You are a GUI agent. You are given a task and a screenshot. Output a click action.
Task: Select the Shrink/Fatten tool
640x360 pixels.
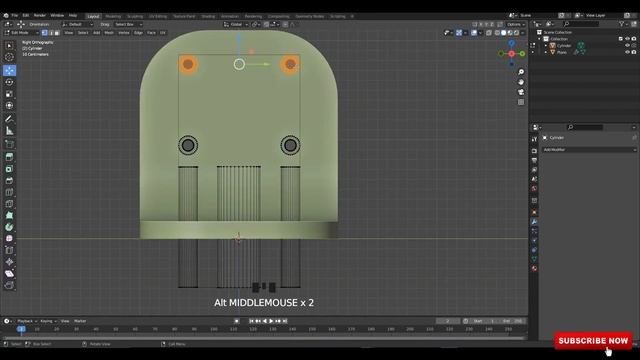pos(9,262)
